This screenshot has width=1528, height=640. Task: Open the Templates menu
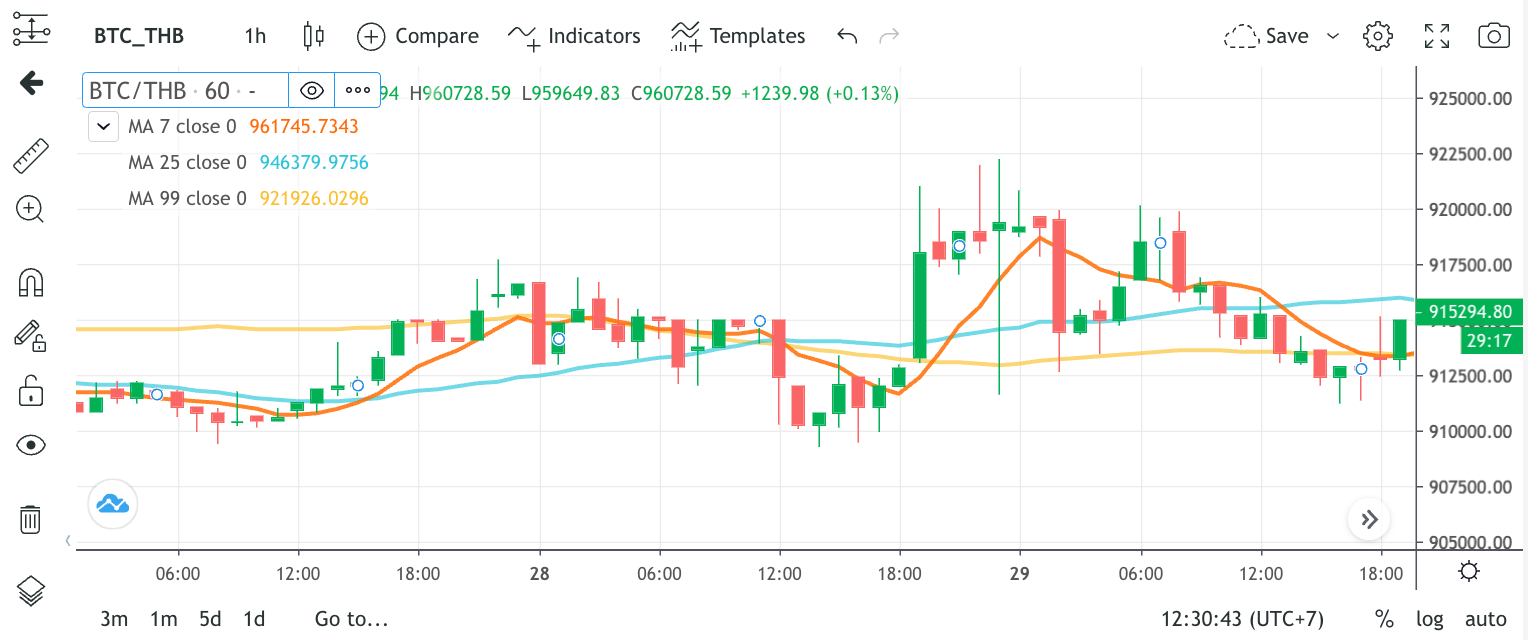(x=738, y=36)
